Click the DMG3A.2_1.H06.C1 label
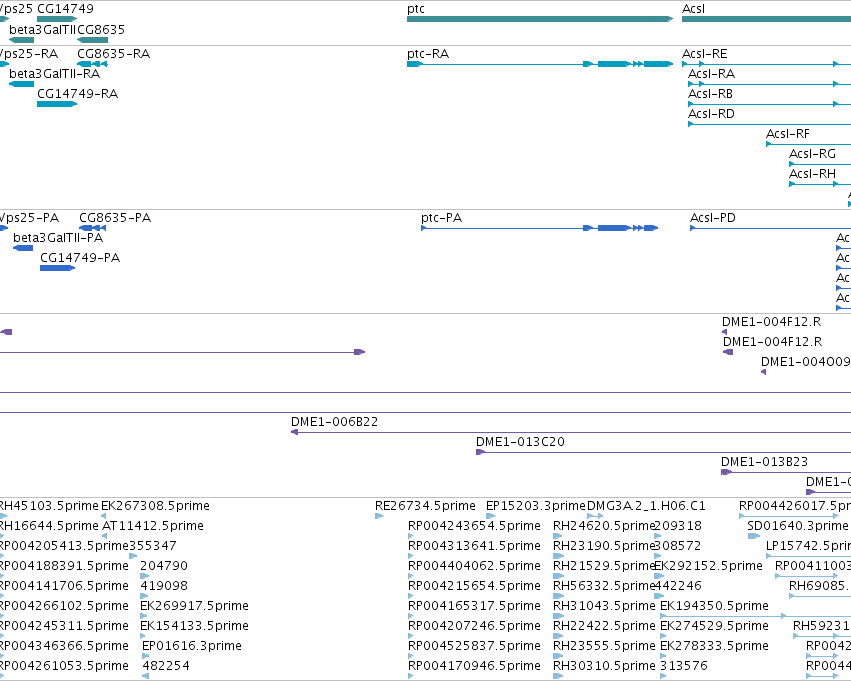Screen dimensions: 851x681 646,506
